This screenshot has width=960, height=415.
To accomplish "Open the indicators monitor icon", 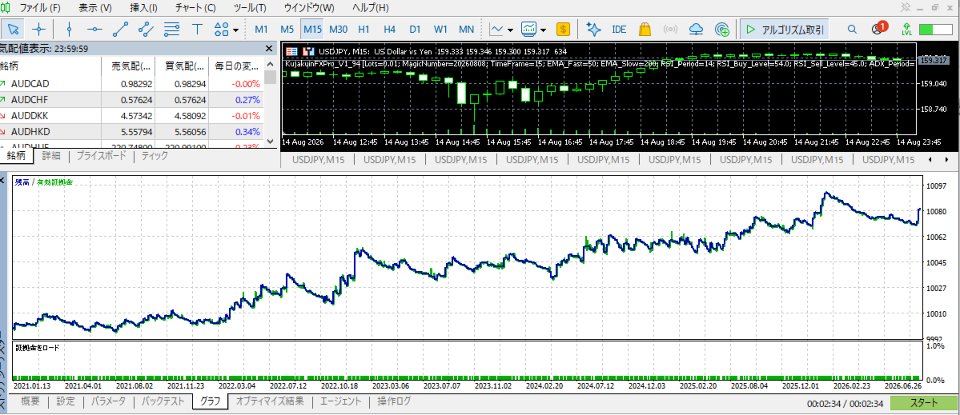I will 529,29.
